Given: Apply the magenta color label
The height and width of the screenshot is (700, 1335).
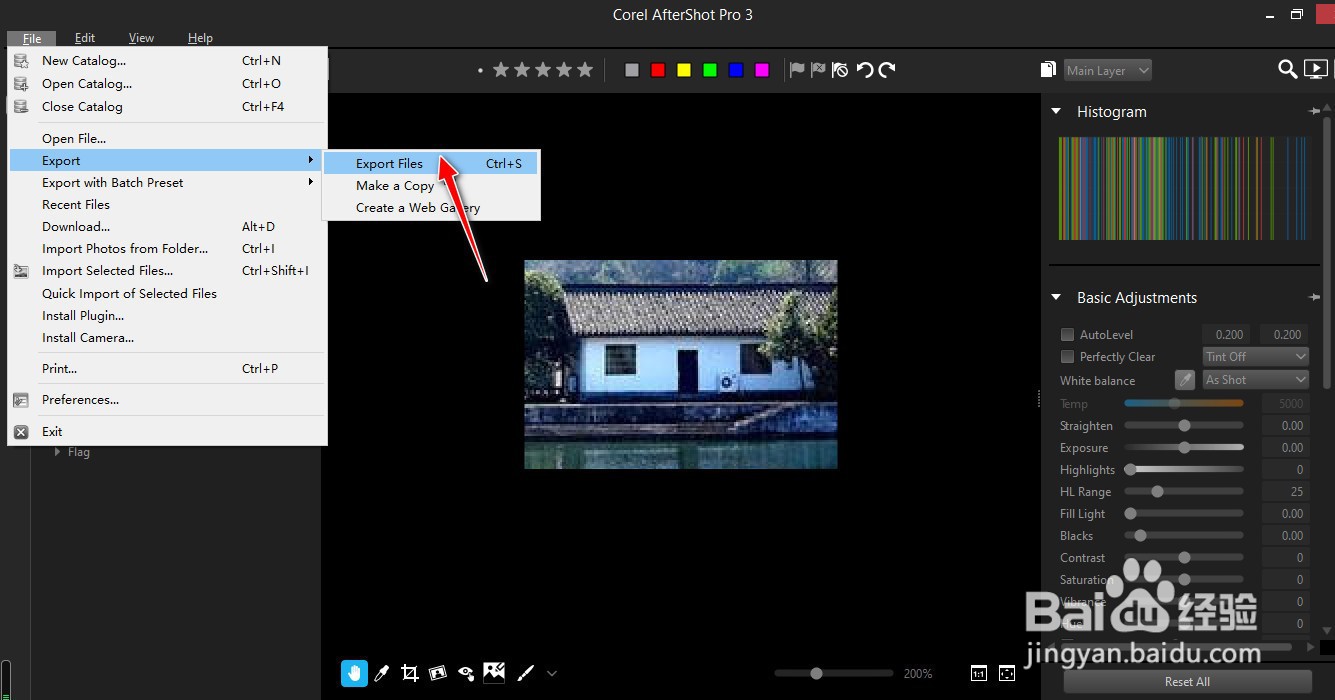Looking at the screenshot, I should pos(762,70).
